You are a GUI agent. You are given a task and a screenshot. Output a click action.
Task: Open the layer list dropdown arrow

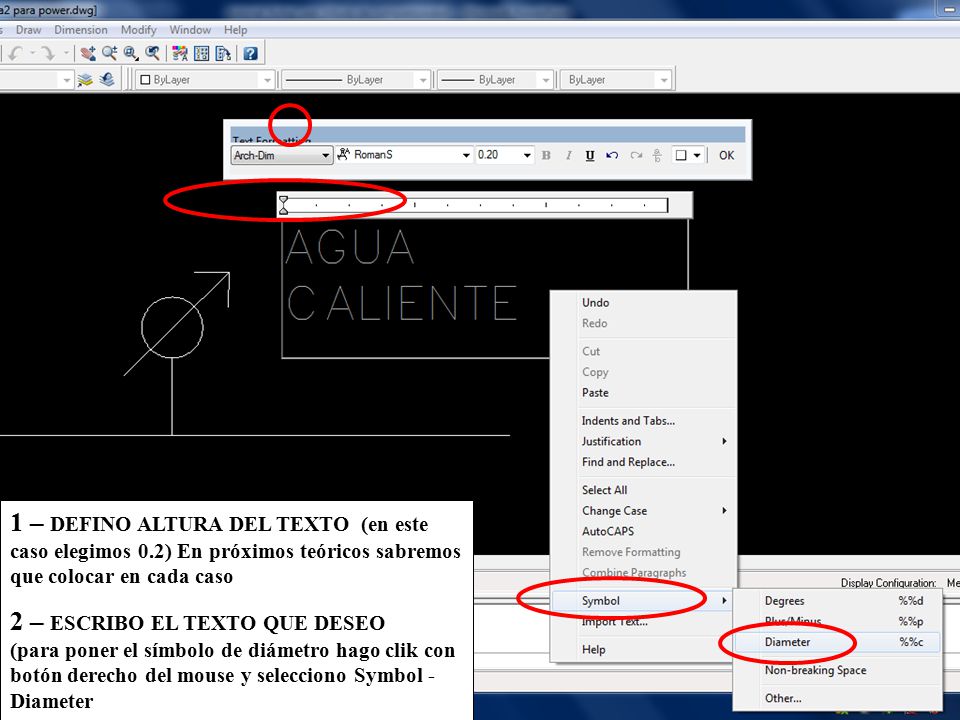pyautogui.click(x=67, y=80)
